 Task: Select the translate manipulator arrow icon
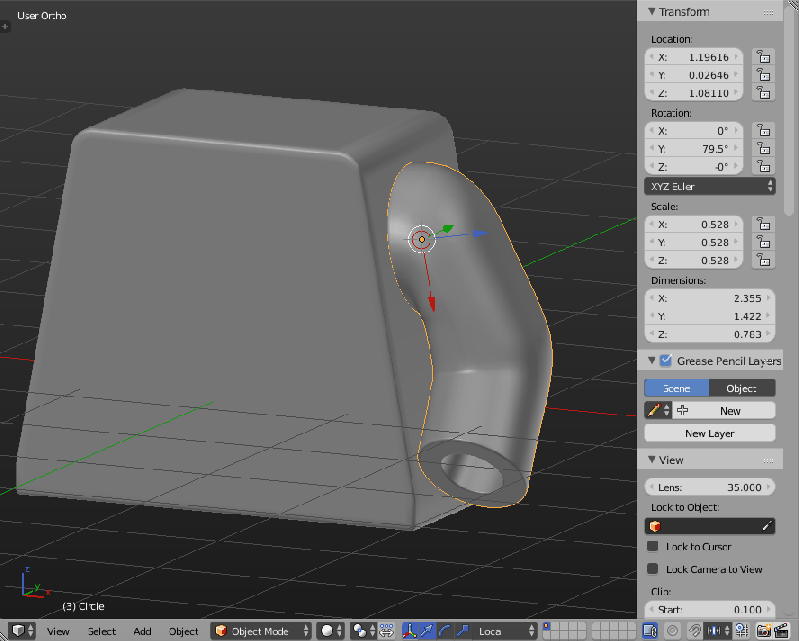pyautogui.click(x=427, y=631)
